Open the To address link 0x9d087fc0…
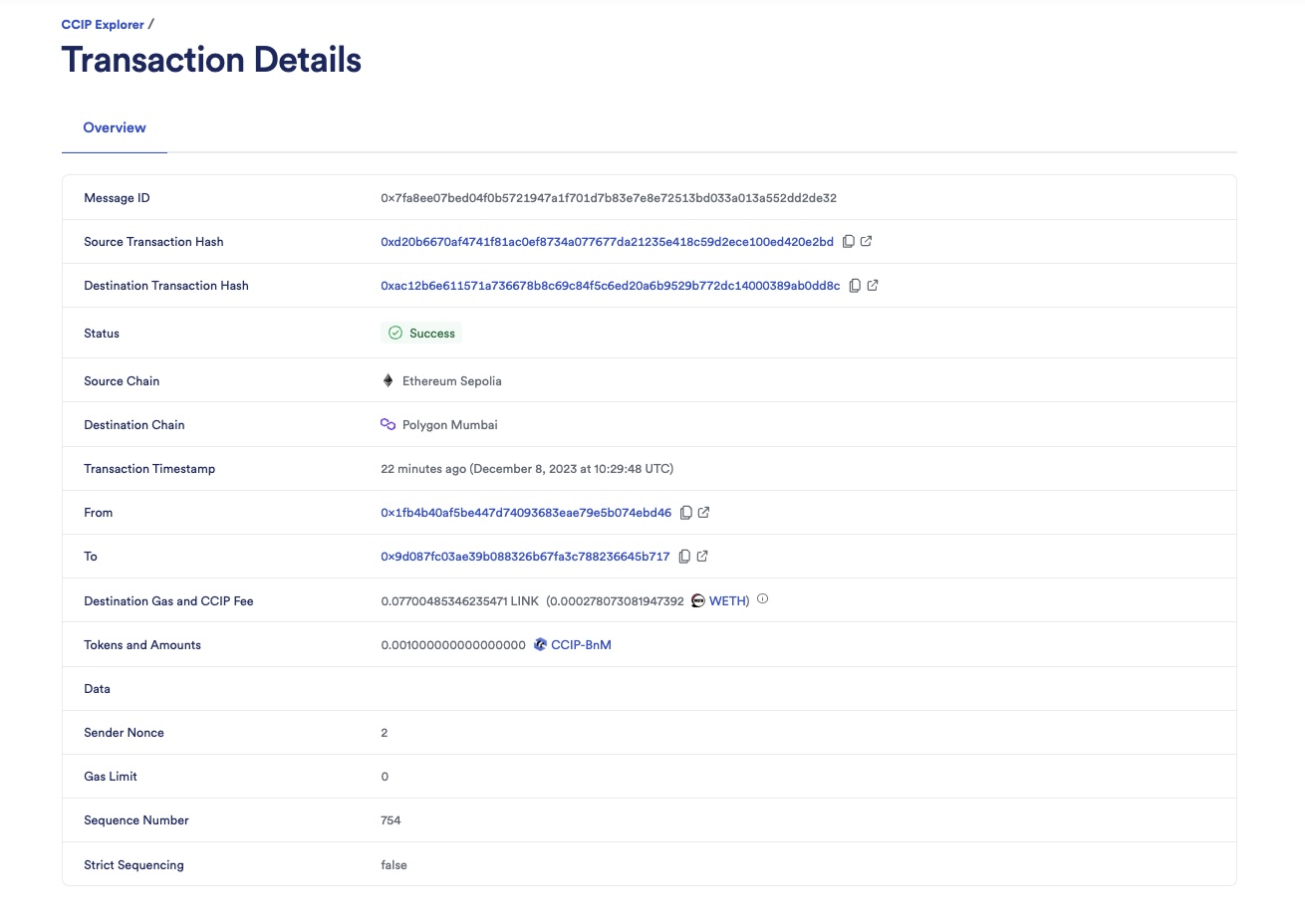The image size is (1305, 924). 525,557
